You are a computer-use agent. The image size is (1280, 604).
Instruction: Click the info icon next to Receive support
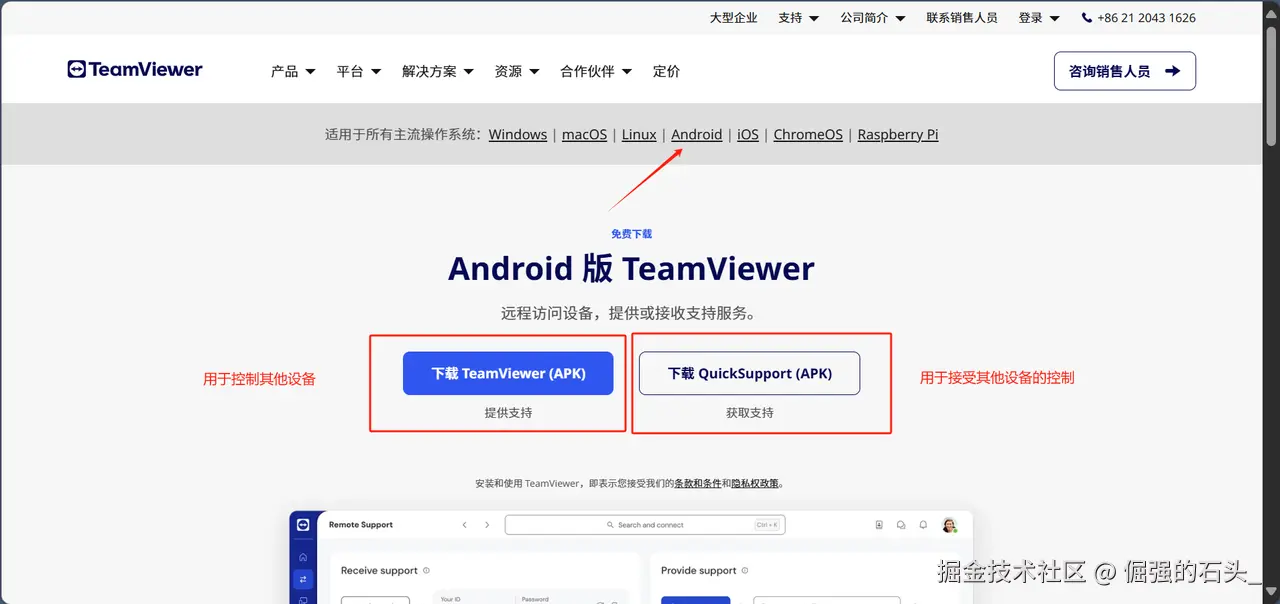point(426,571)
